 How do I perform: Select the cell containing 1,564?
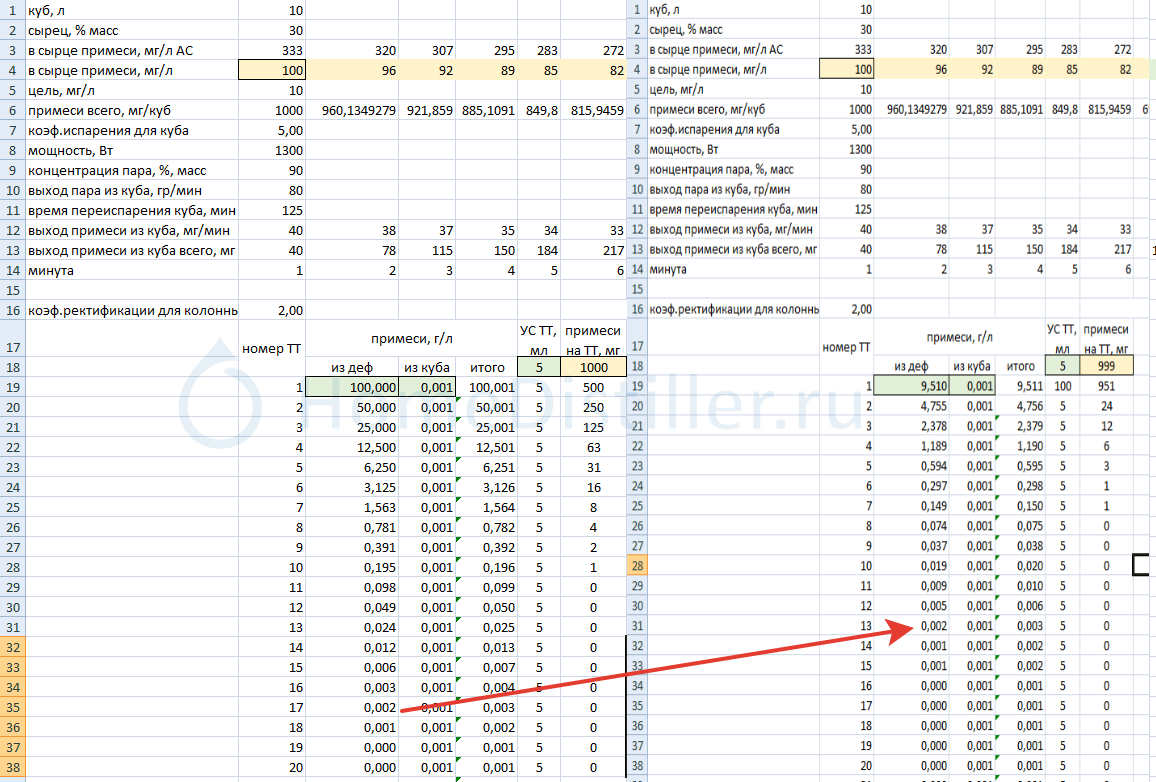click(486, 507)
